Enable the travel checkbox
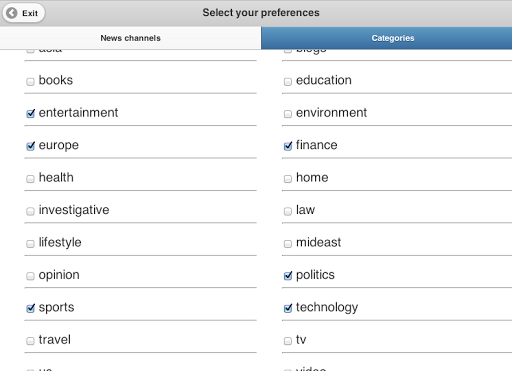Screen dimensions: 512x371 30,341
